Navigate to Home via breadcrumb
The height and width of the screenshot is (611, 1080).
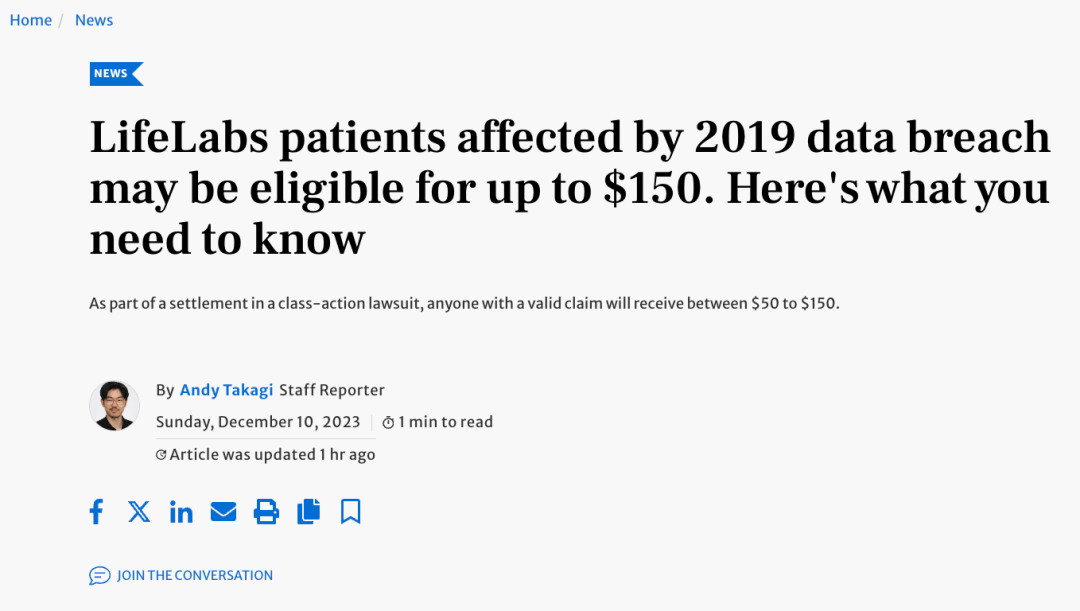[x=30, y=19]
